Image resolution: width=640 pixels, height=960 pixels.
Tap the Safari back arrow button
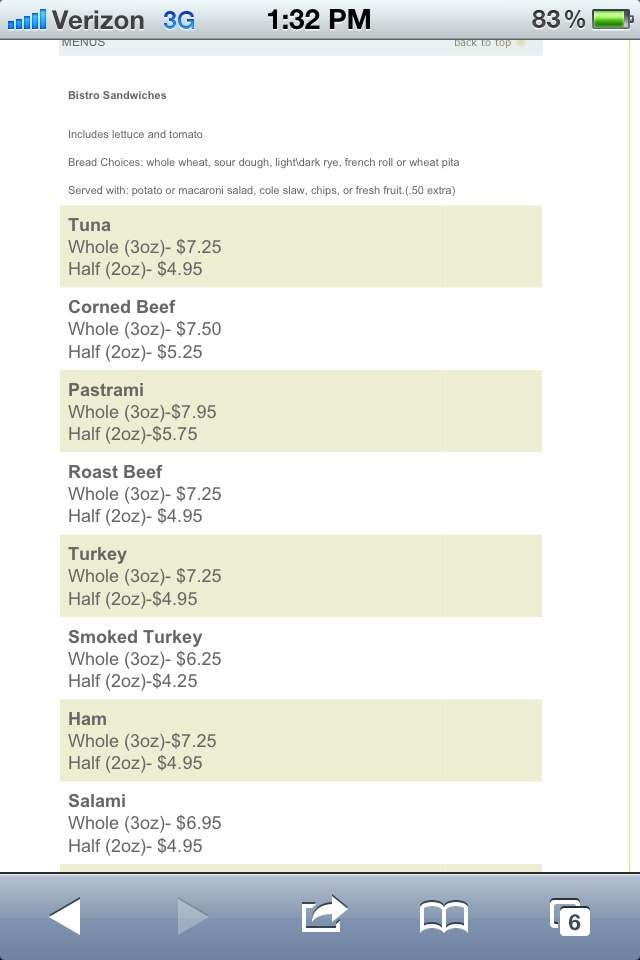65,916
